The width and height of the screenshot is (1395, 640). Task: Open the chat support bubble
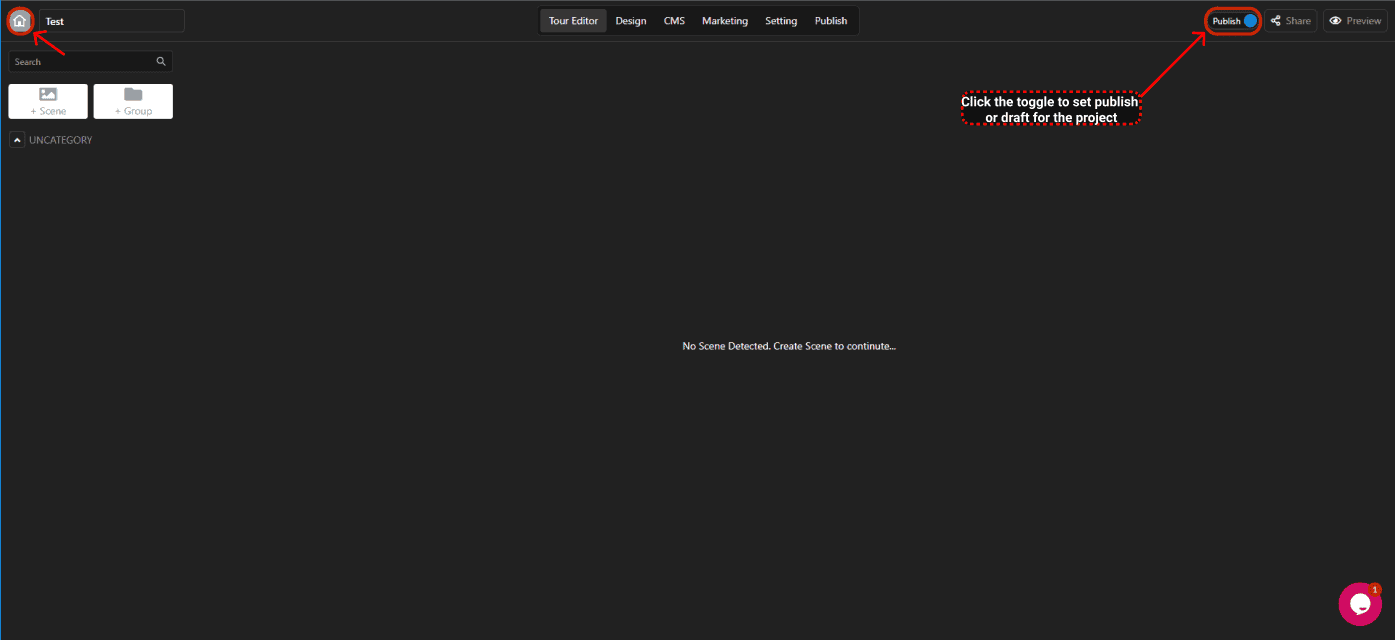click(x=1359, y=604)
